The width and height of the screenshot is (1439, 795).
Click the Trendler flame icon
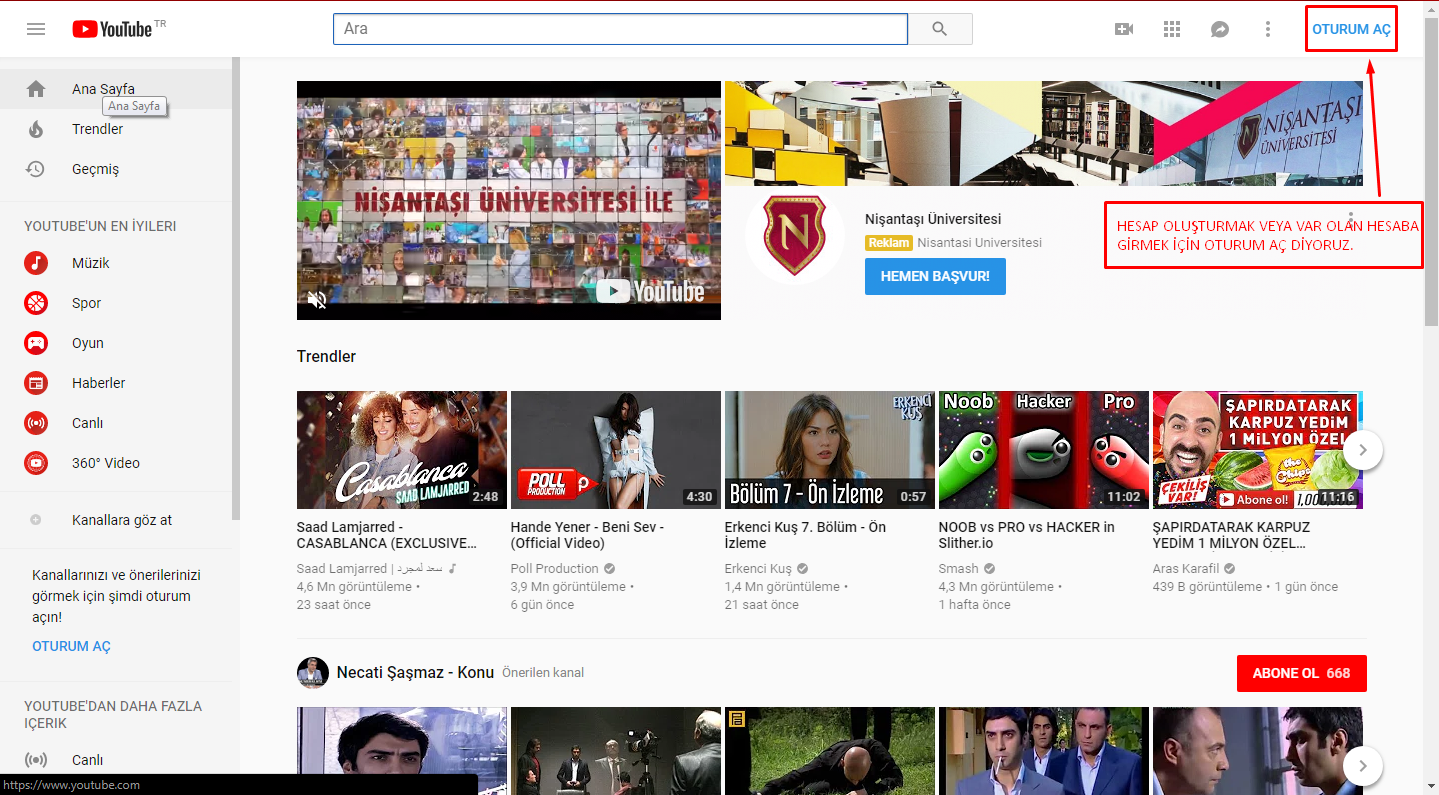[36, 129]
